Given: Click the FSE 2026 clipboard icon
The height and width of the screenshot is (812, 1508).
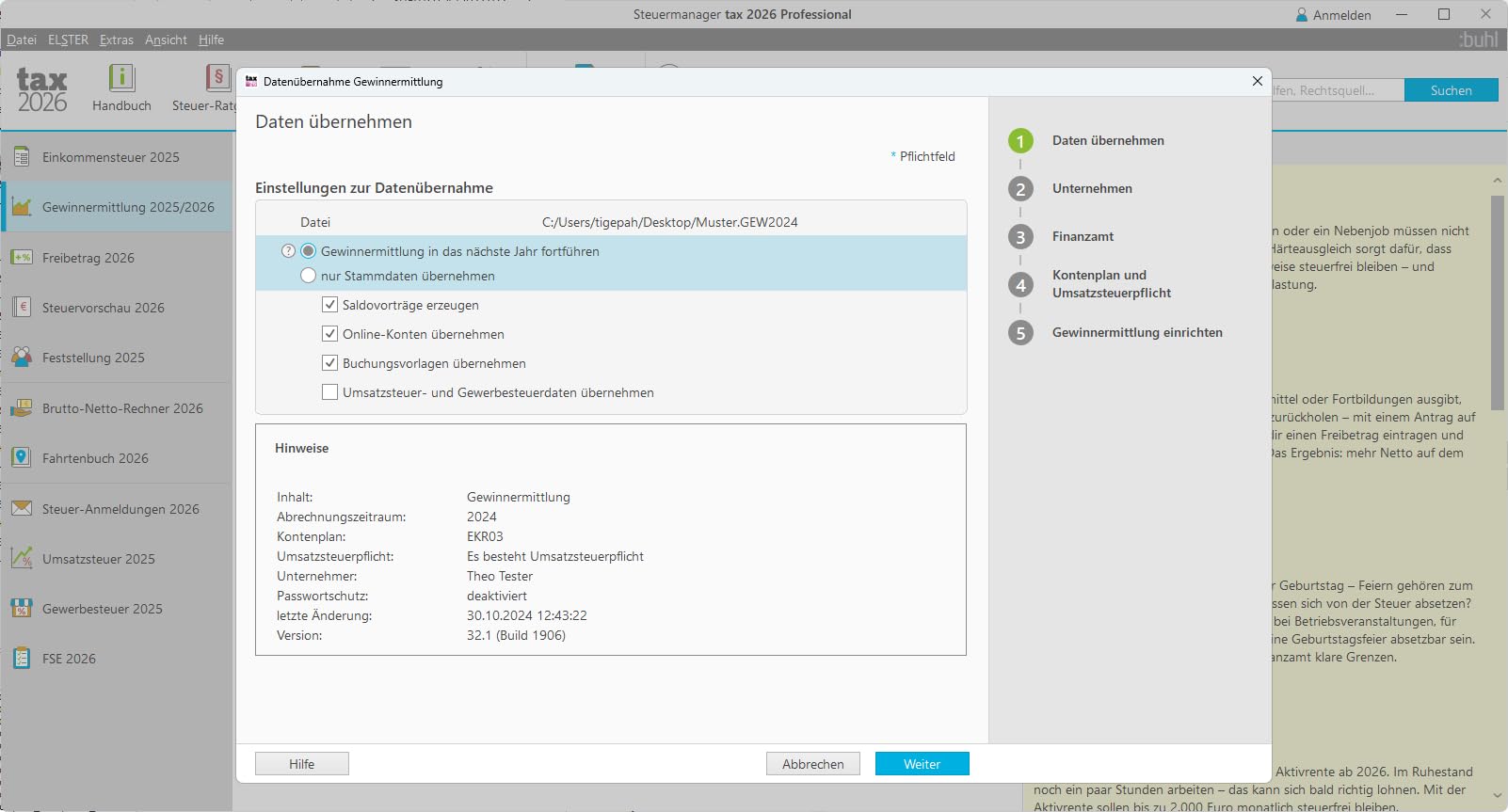Looking at the screenshot, I should [x=22, y=659].
